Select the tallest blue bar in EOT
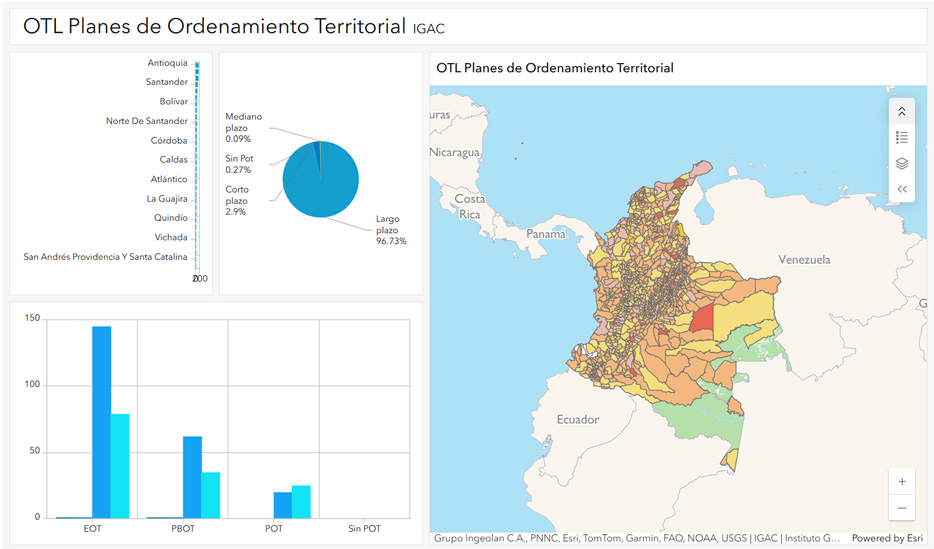The height and width of the screenshot is (549, 934). click(101, 421)
